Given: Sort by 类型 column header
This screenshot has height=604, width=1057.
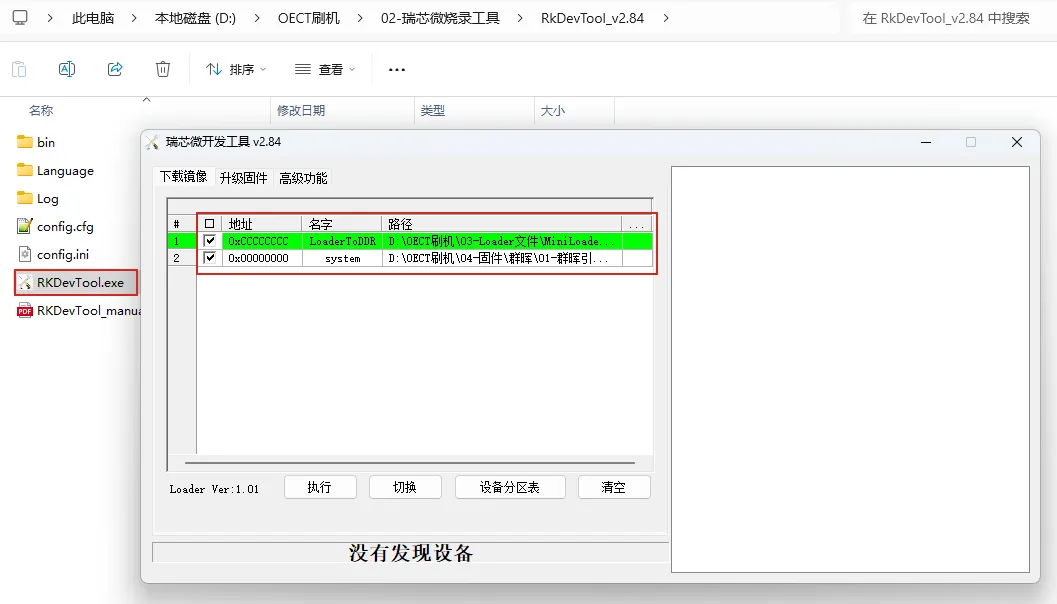Looking at the screenshot, I should [x=433, y=111].
